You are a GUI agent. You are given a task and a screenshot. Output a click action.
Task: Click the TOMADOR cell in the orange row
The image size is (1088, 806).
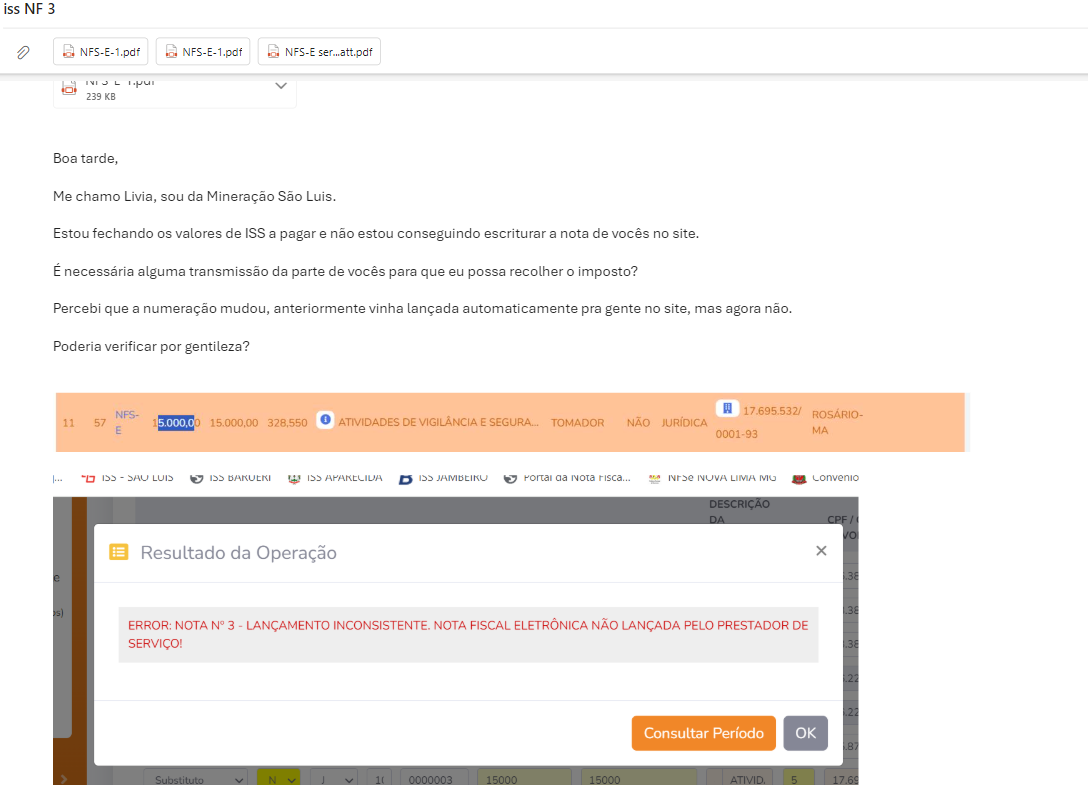tap(577, 422)
